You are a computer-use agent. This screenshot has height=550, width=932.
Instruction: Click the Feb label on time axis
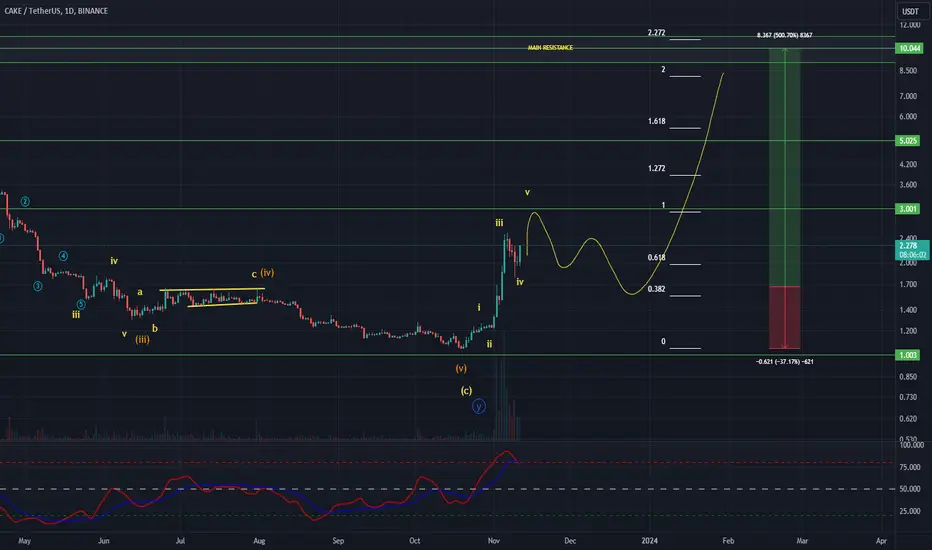(728, 540)
